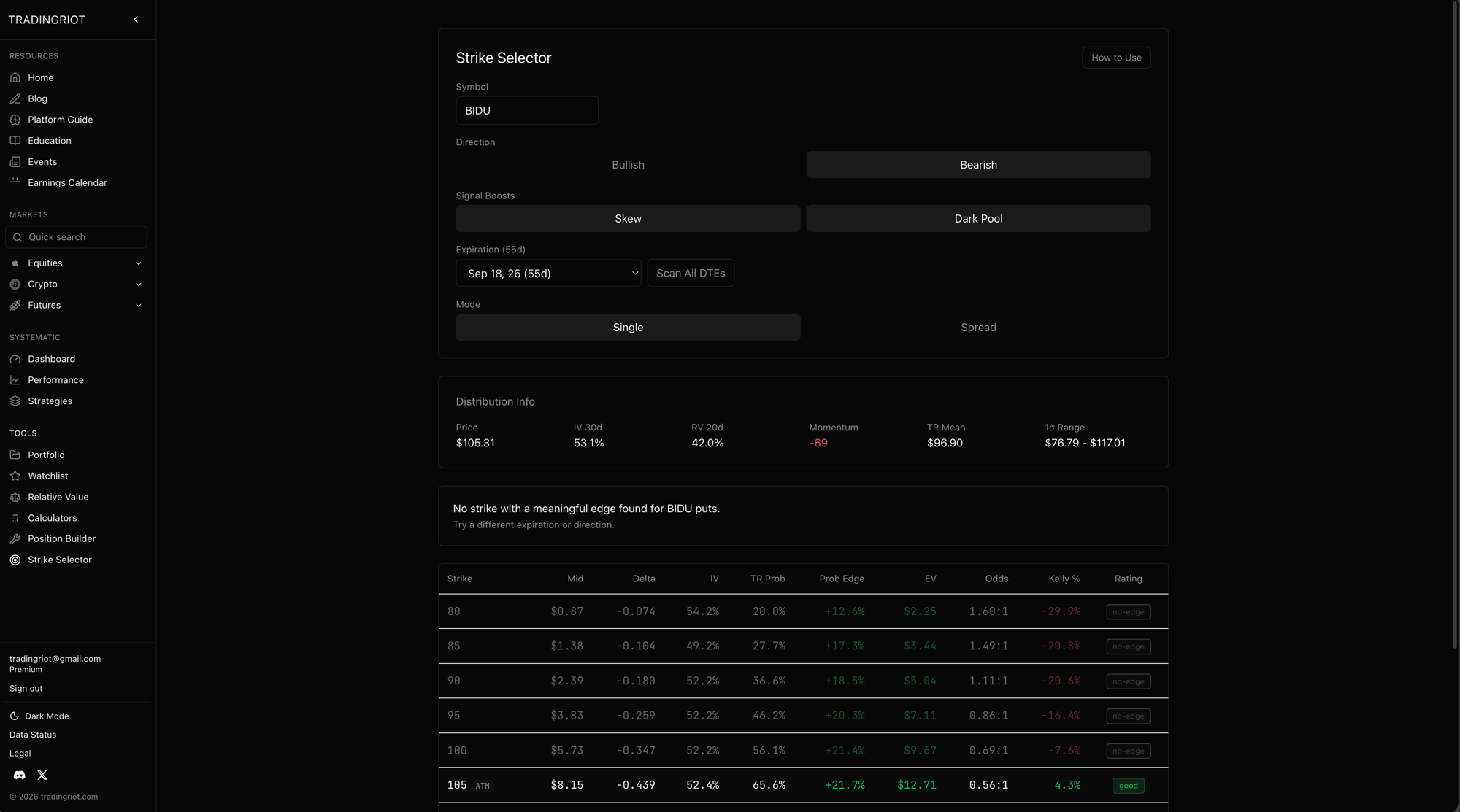Viewport: 1460px width, 812px height.
Task: Click Scan All DTEs button
Action: pyautogui.click(x=691, y=274)
